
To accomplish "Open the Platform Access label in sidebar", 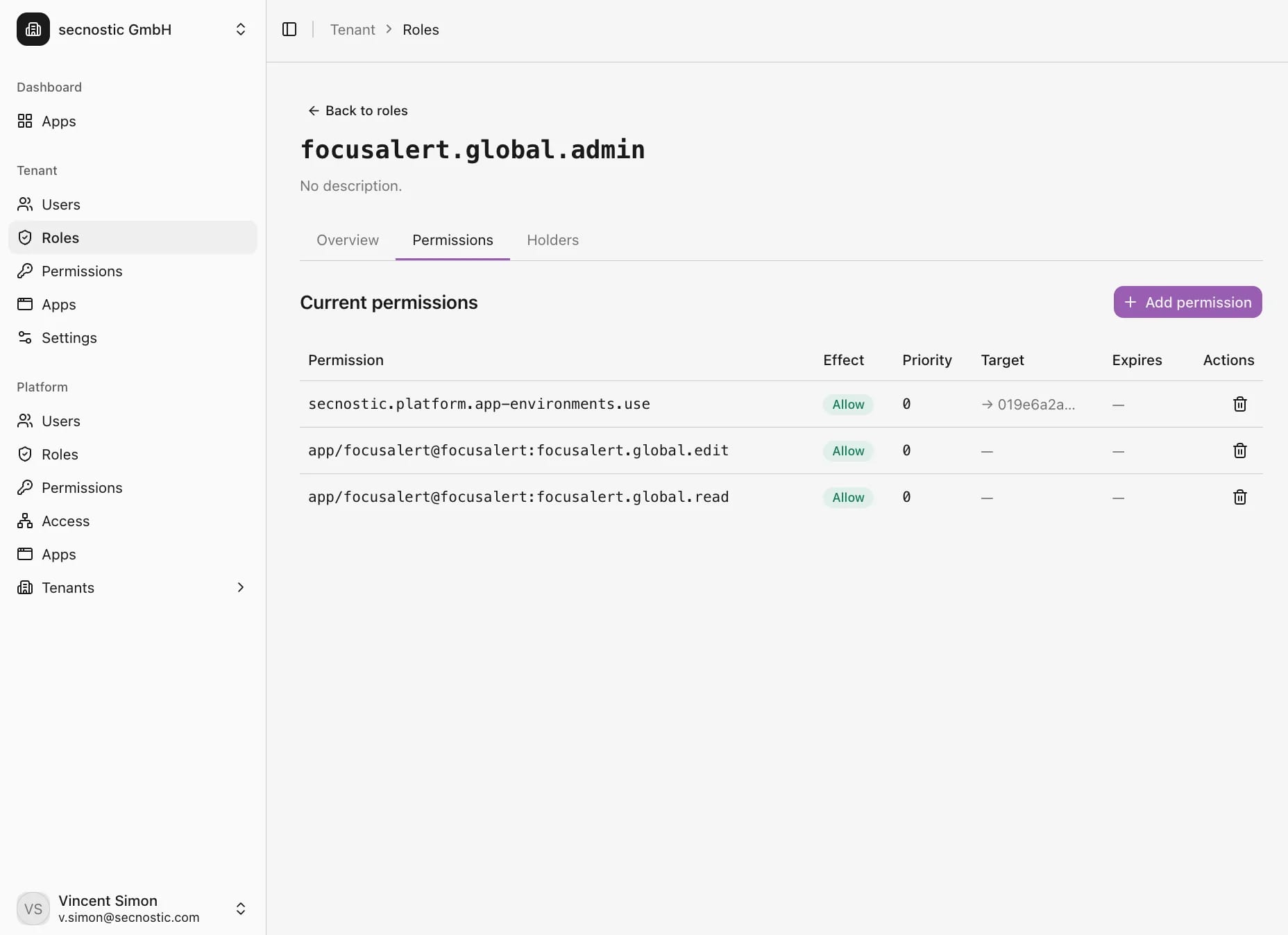I will [x=66, y=521].
